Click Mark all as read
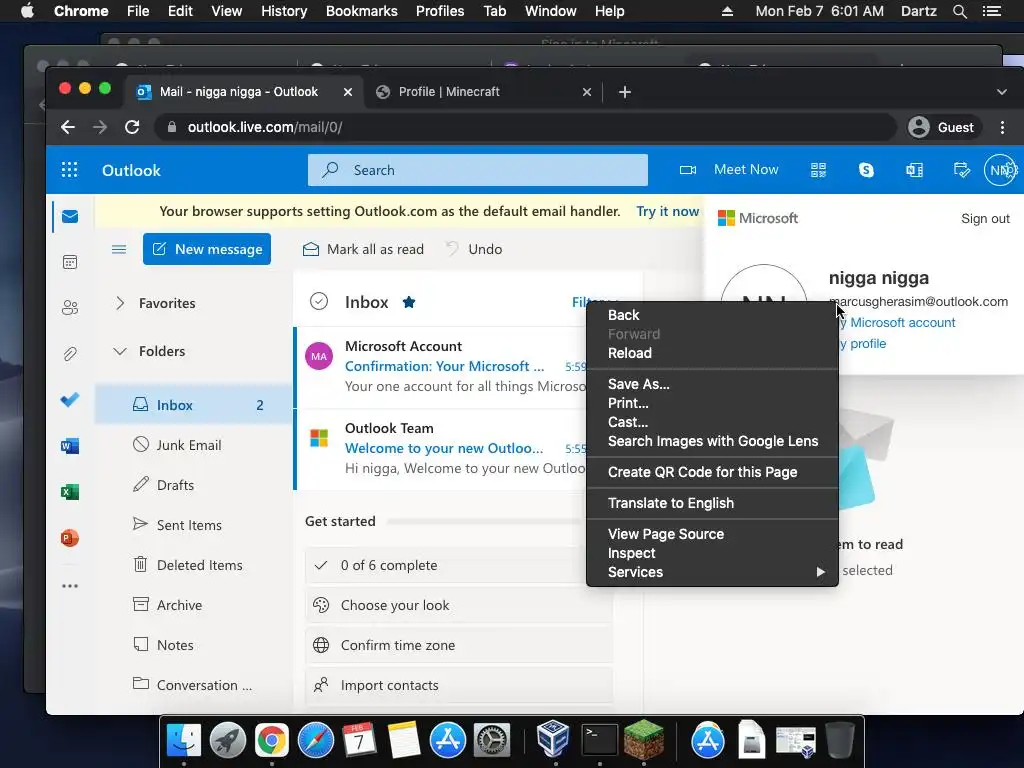1024x768 pixels. tap(363, 249)
